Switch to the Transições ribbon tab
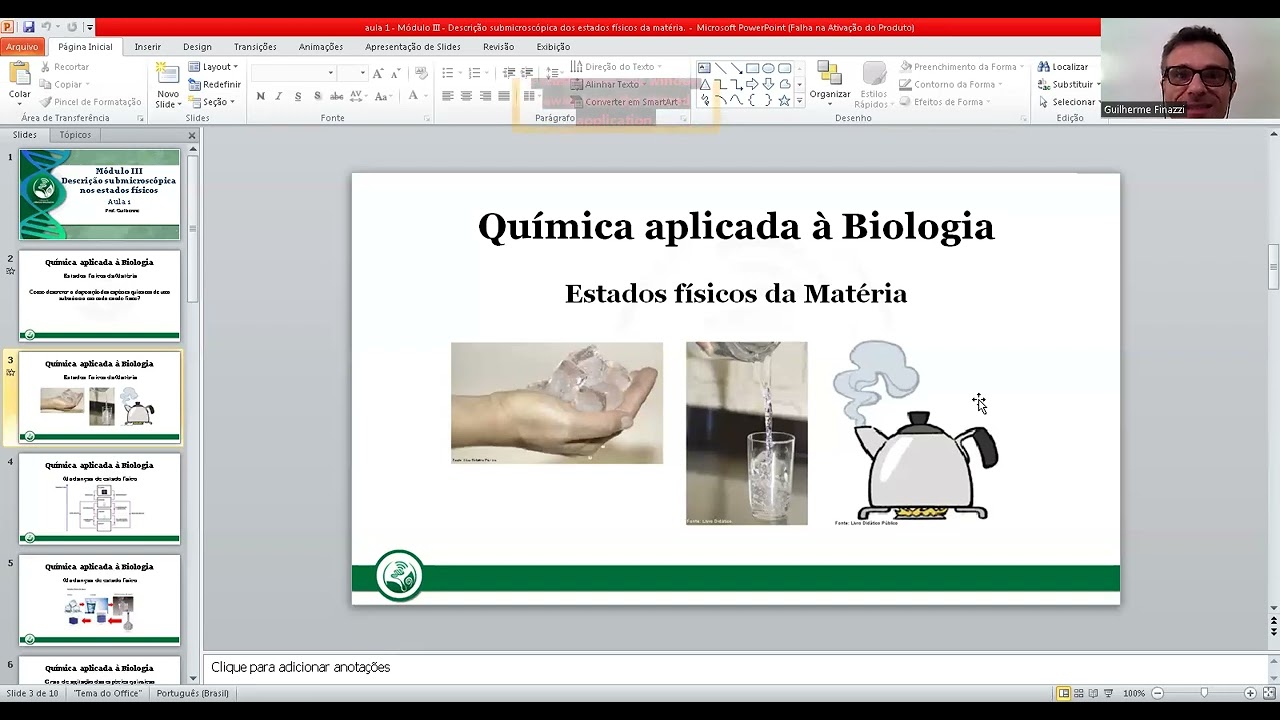Viewport: 1280px width, 720px height. pyautogui.click(x=255, y=46)
